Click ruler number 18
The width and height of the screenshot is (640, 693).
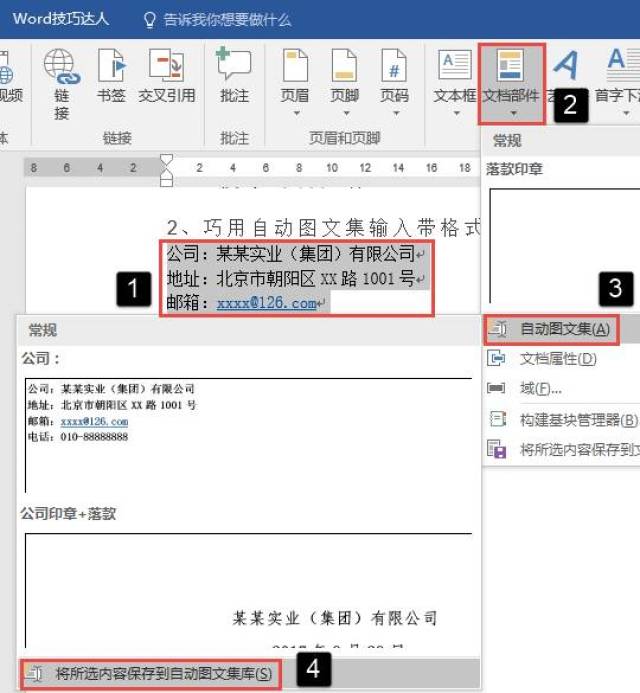(x=465, y=168)
